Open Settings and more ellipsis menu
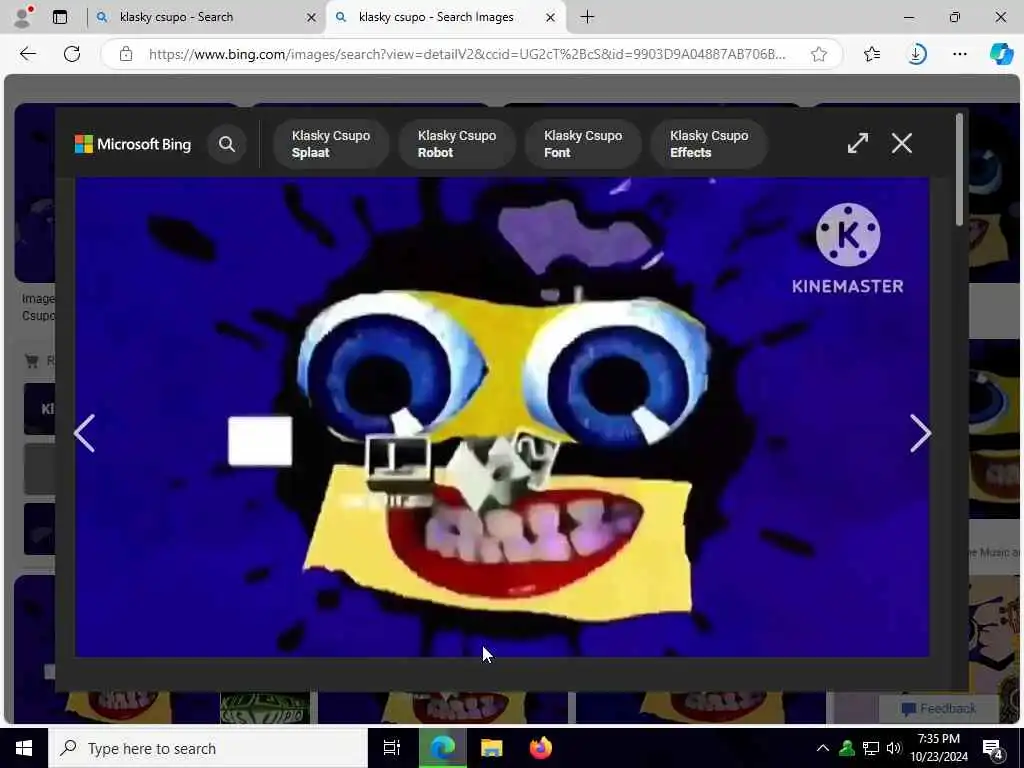This screenshot has height=768, width=1024. pos(959,54)
